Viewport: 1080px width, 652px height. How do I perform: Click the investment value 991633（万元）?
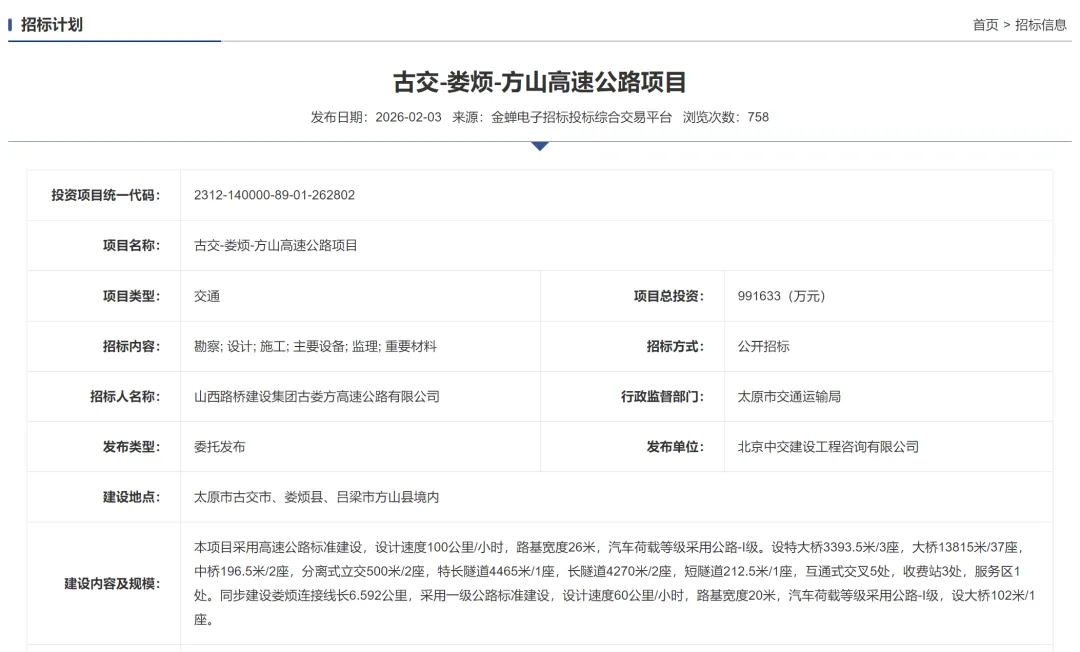(781, 296)
